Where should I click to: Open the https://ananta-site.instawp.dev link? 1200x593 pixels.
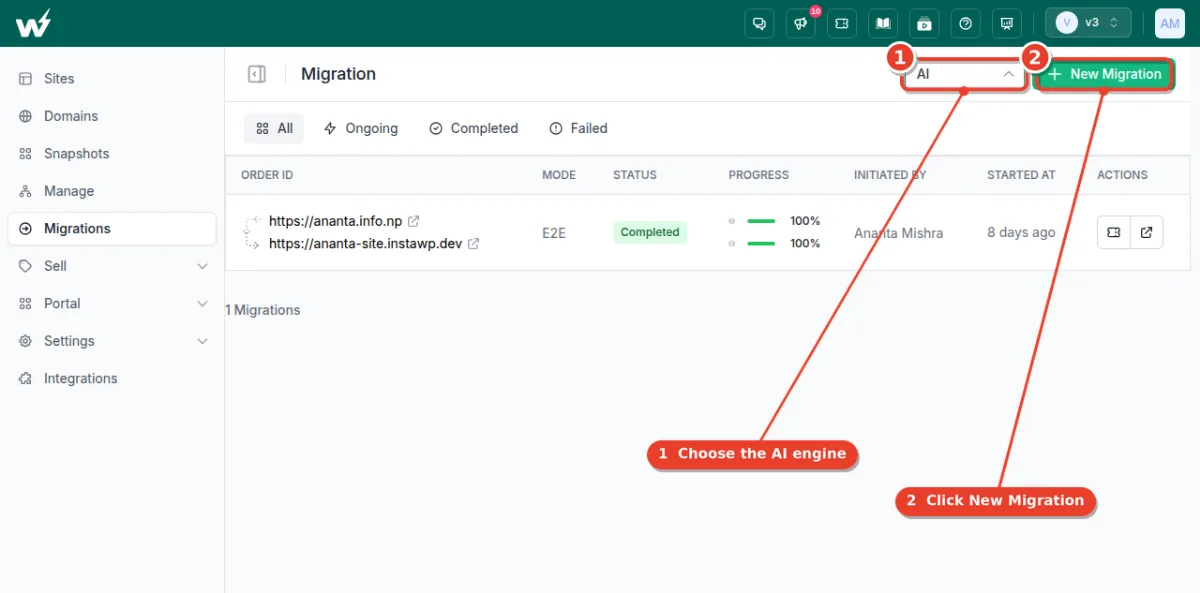(x=365, y=243)
